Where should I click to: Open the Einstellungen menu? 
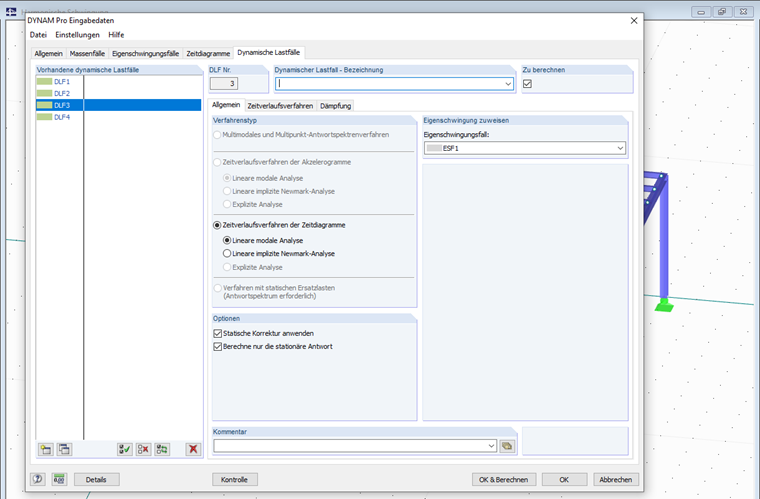pos(77,35)
